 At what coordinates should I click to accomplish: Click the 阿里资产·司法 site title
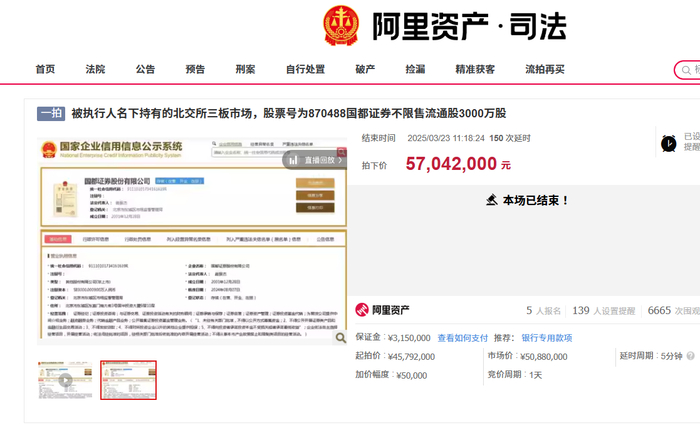[x=470, y=27]
